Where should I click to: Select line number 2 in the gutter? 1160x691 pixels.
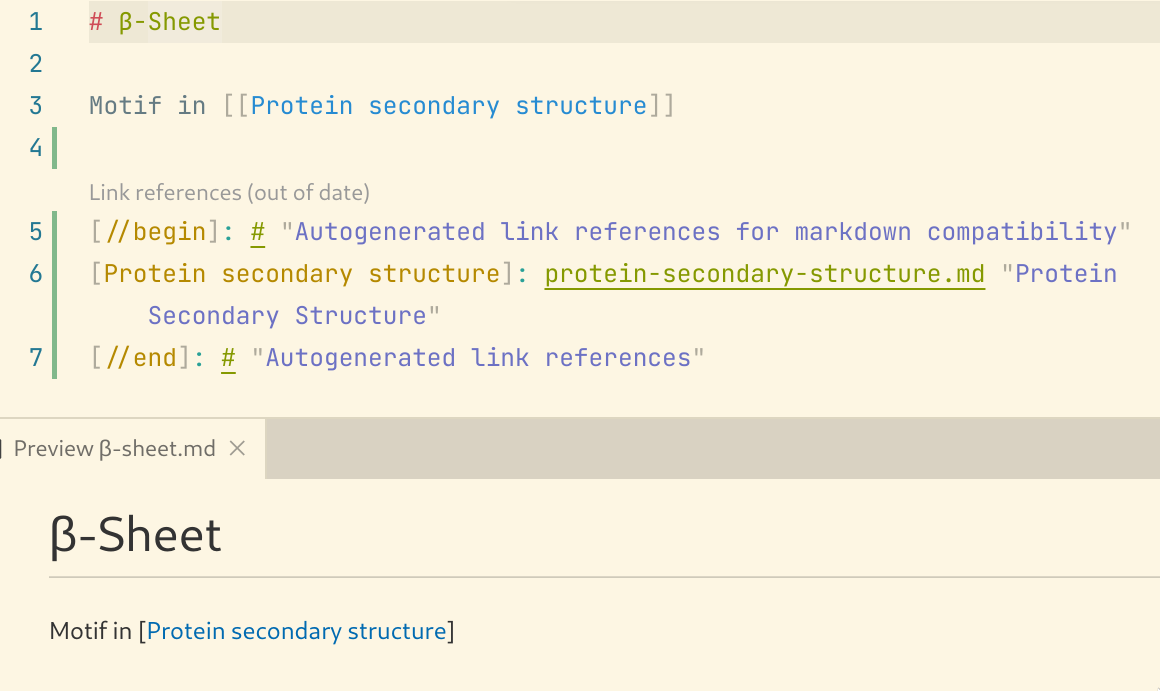[36, 64]
